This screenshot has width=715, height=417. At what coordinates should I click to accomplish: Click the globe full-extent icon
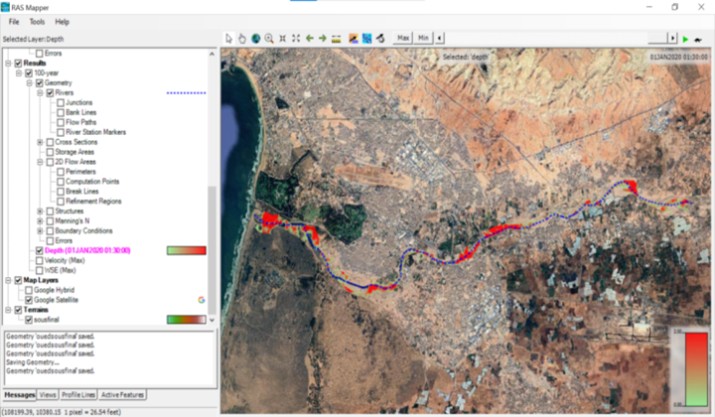256,39
